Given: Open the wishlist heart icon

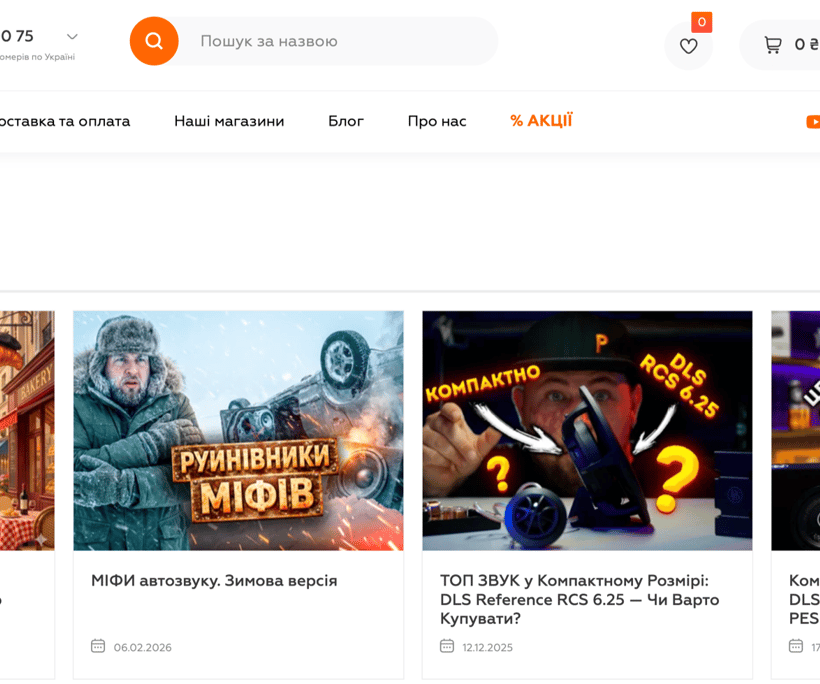Looking at the screenshot, I should coord(688,46).
